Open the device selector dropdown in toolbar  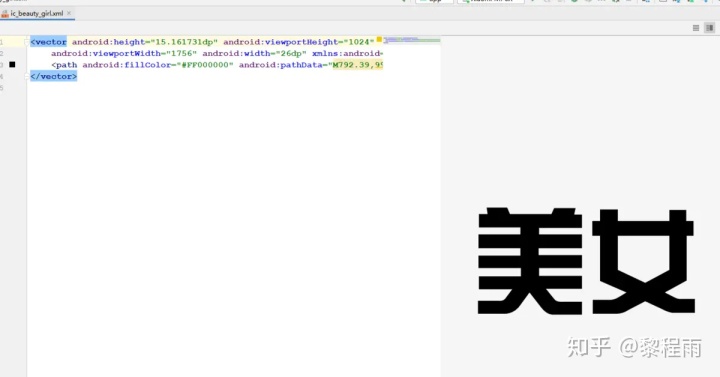coord(490,1)
